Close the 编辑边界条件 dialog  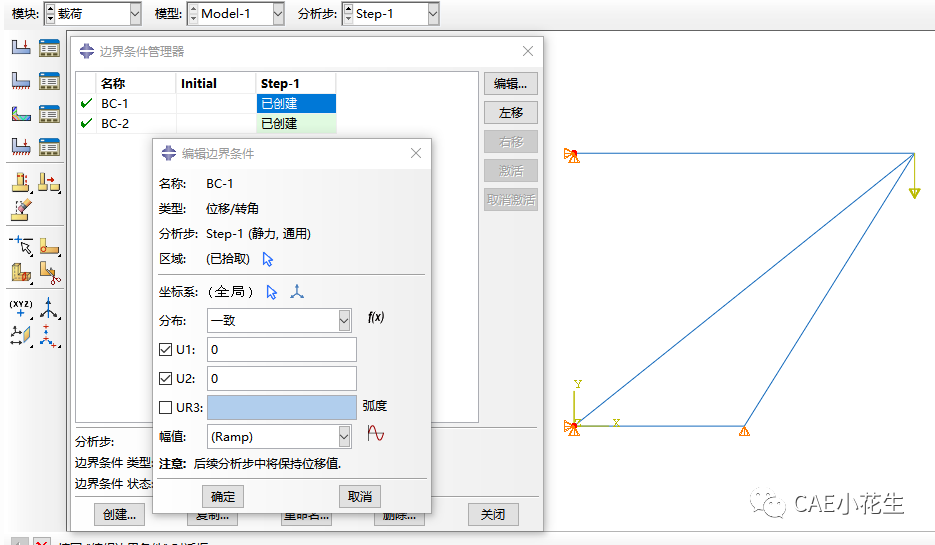coord(416,153)
